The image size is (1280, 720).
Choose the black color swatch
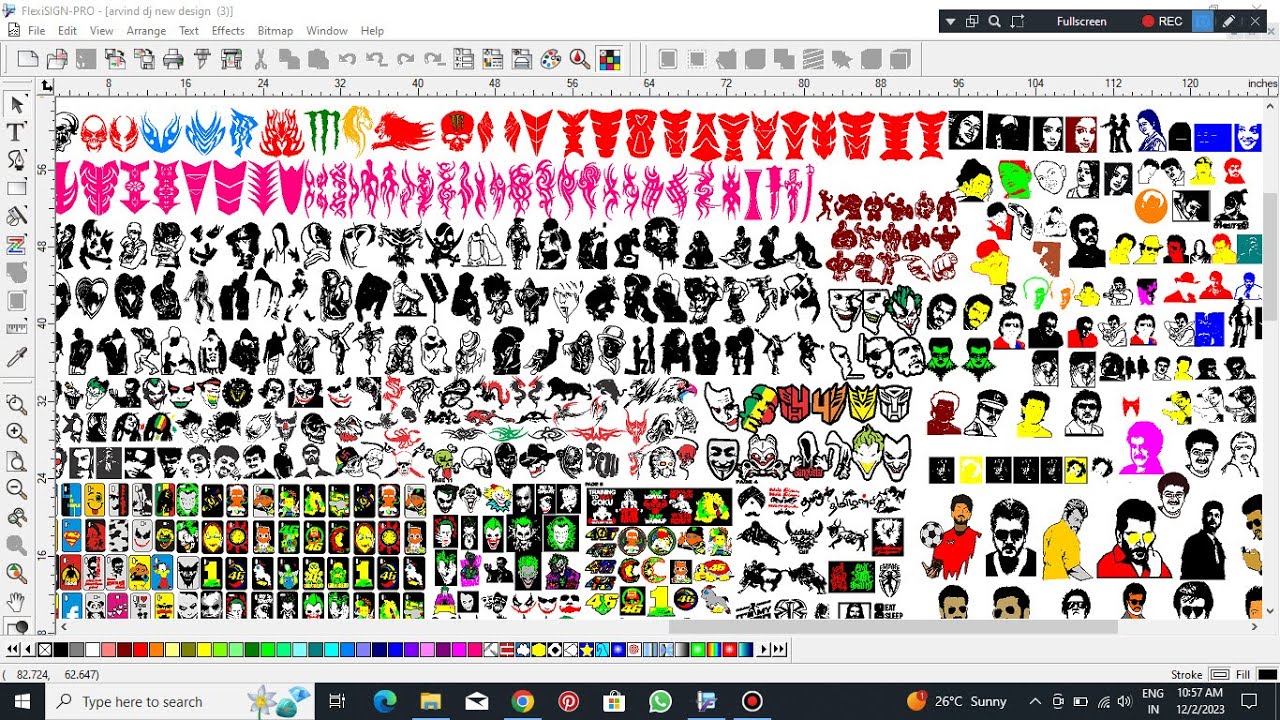pyautogui.click(x=61, y=649)
